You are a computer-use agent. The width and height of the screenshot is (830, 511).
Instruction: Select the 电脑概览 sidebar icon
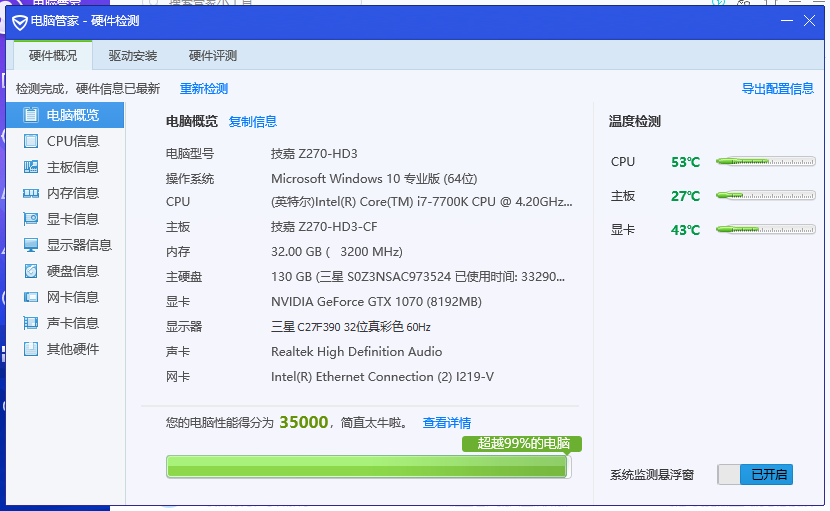[x=31, y=115]
